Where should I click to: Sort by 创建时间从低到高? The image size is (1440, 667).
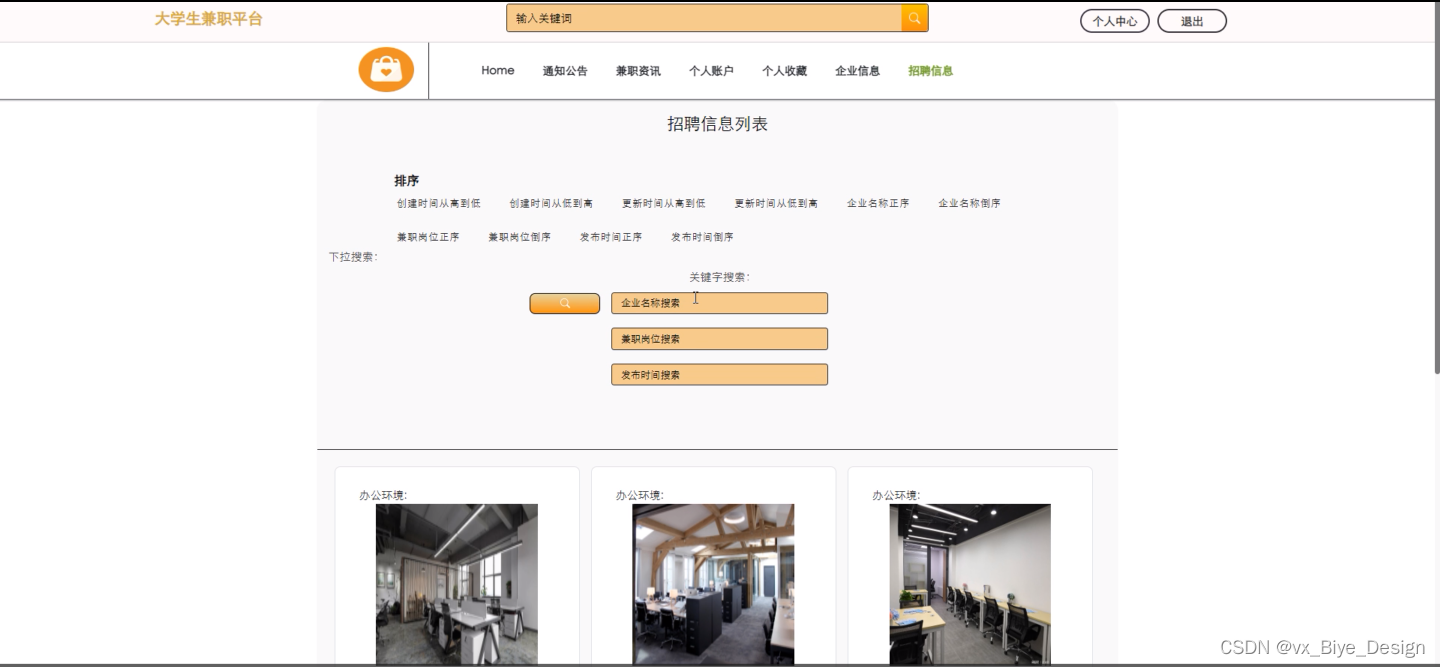pos(551,203)
